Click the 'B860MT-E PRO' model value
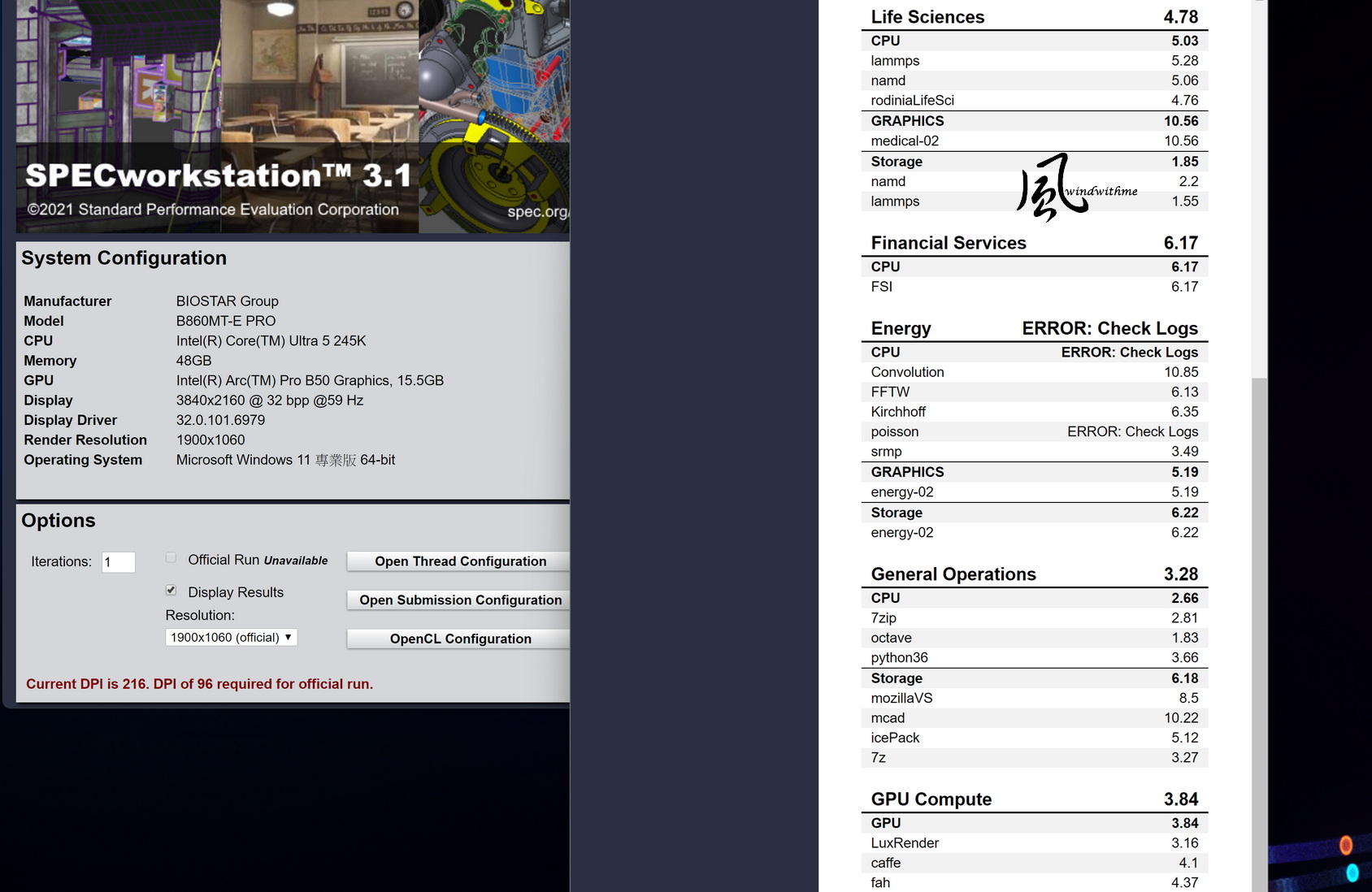Screen dimensions: 1372x892 [226, 321]
